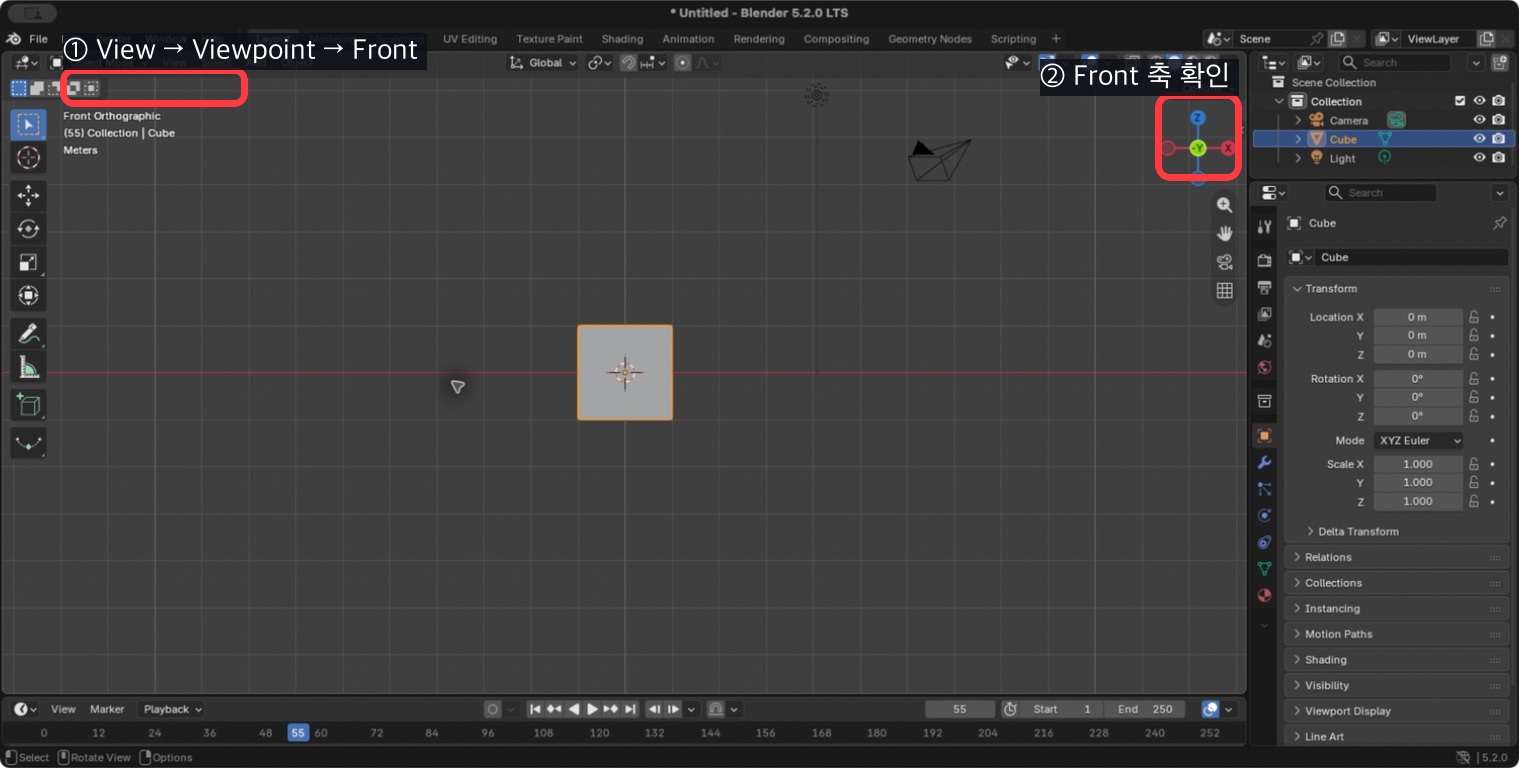Screen dimensions: 1519x768
Task: Select the Add Cube tool
Action: tap(28, 405)
